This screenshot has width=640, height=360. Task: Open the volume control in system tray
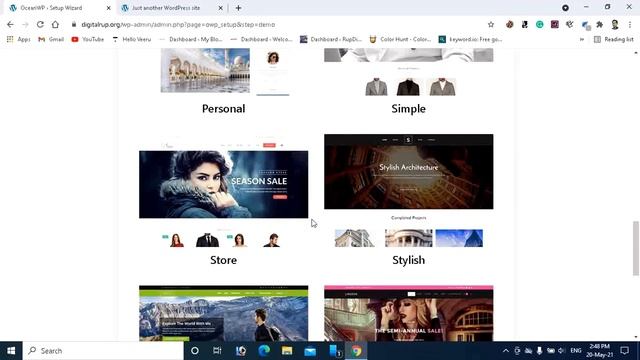click(561, 351)
